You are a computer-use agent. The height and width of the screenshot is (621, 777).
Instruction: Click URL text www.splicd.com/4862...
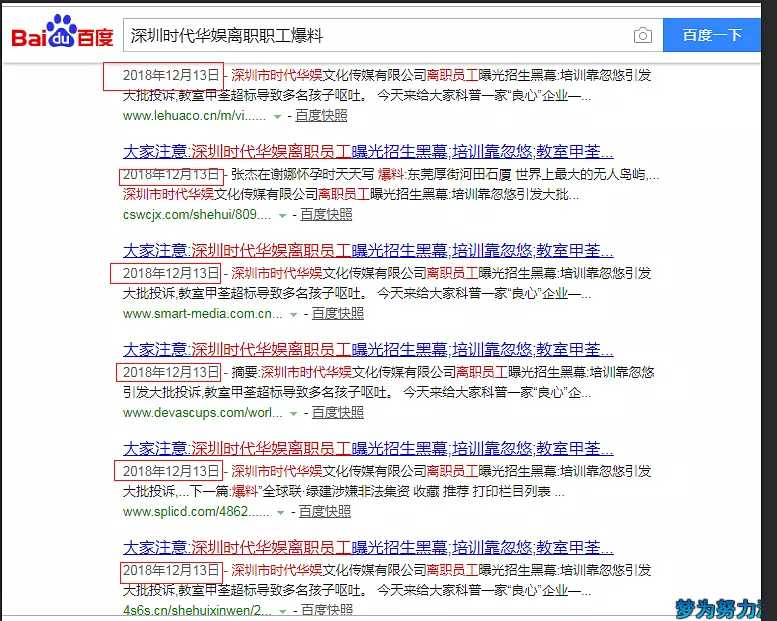click(197, 511)
